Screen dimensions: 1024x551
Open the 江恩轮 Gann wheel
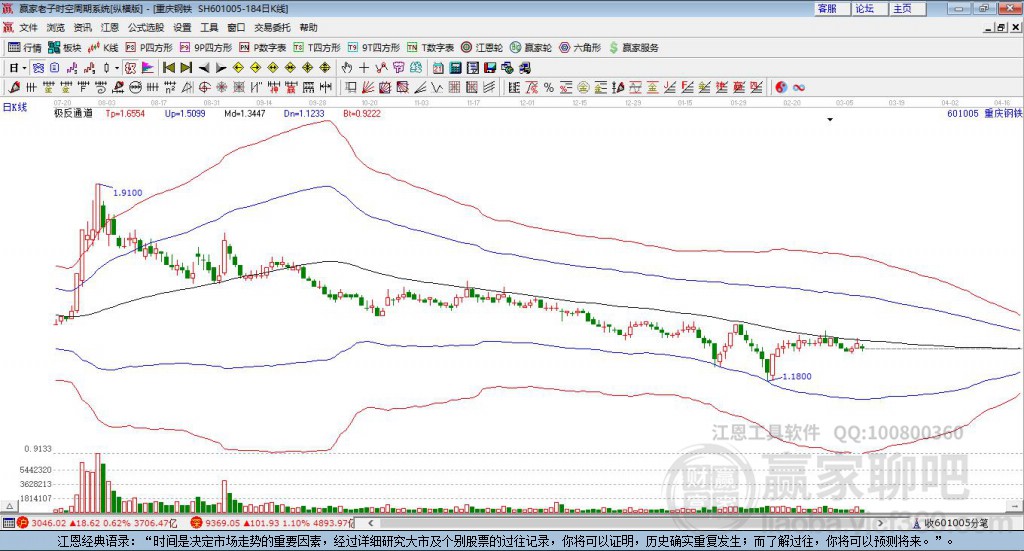(482, 48)
